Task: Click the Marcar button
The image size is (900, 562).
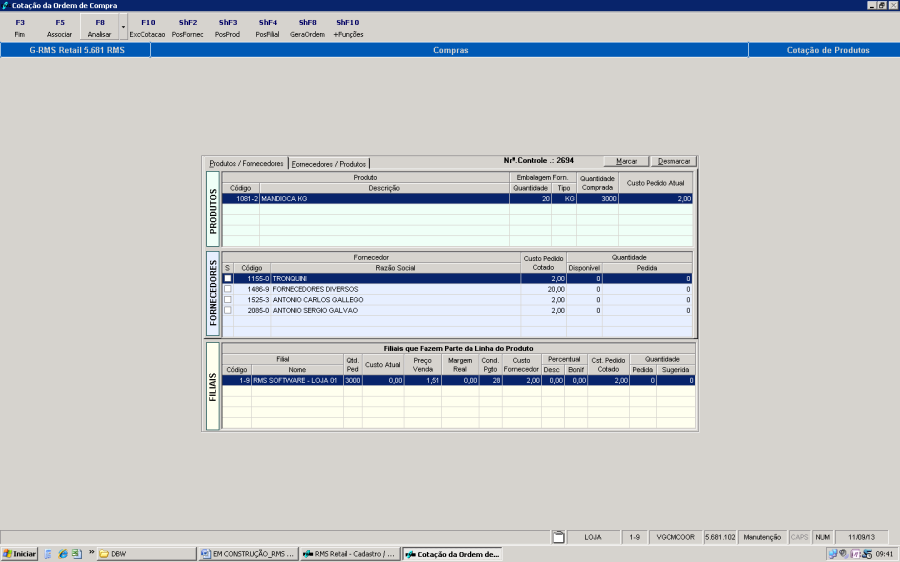Action: pos(626,161)
